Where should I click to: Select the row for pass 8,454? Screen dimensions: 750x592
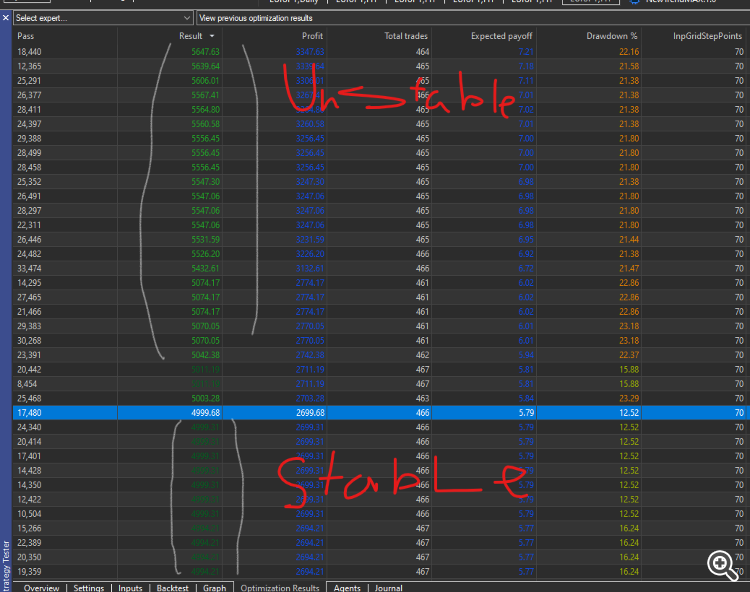381,384
